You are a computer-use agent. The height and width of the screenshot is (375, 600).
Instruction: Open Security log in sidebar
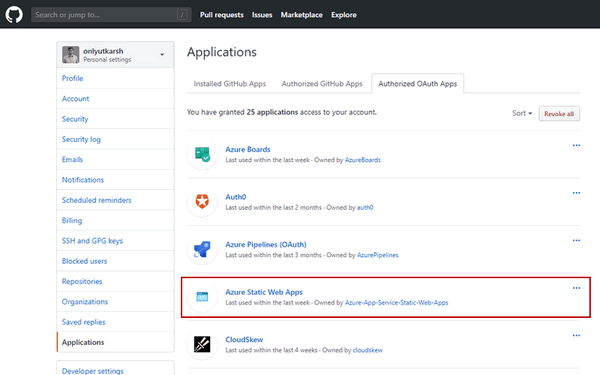click(115, 139)
